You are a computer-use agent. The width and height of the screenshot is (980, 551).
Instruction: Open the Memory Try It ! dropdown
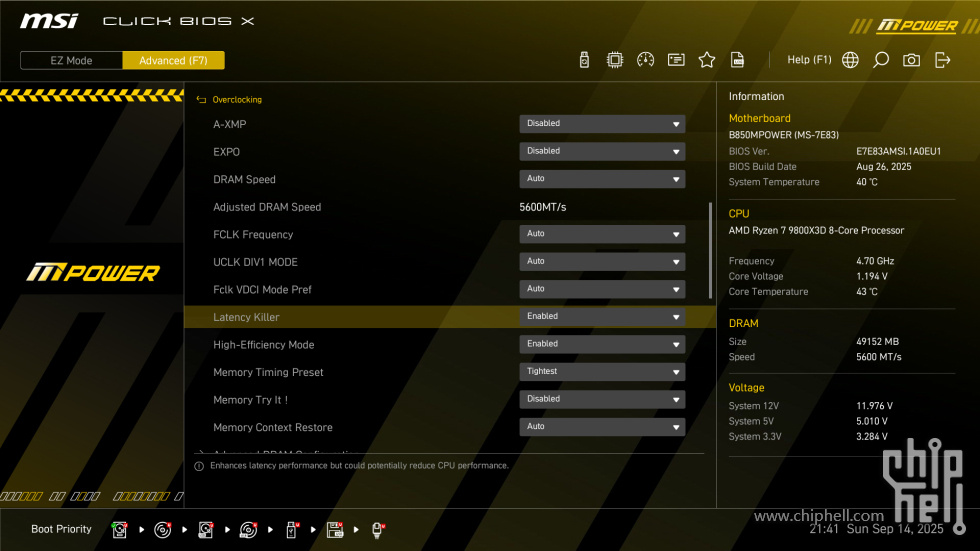[602, 399]
